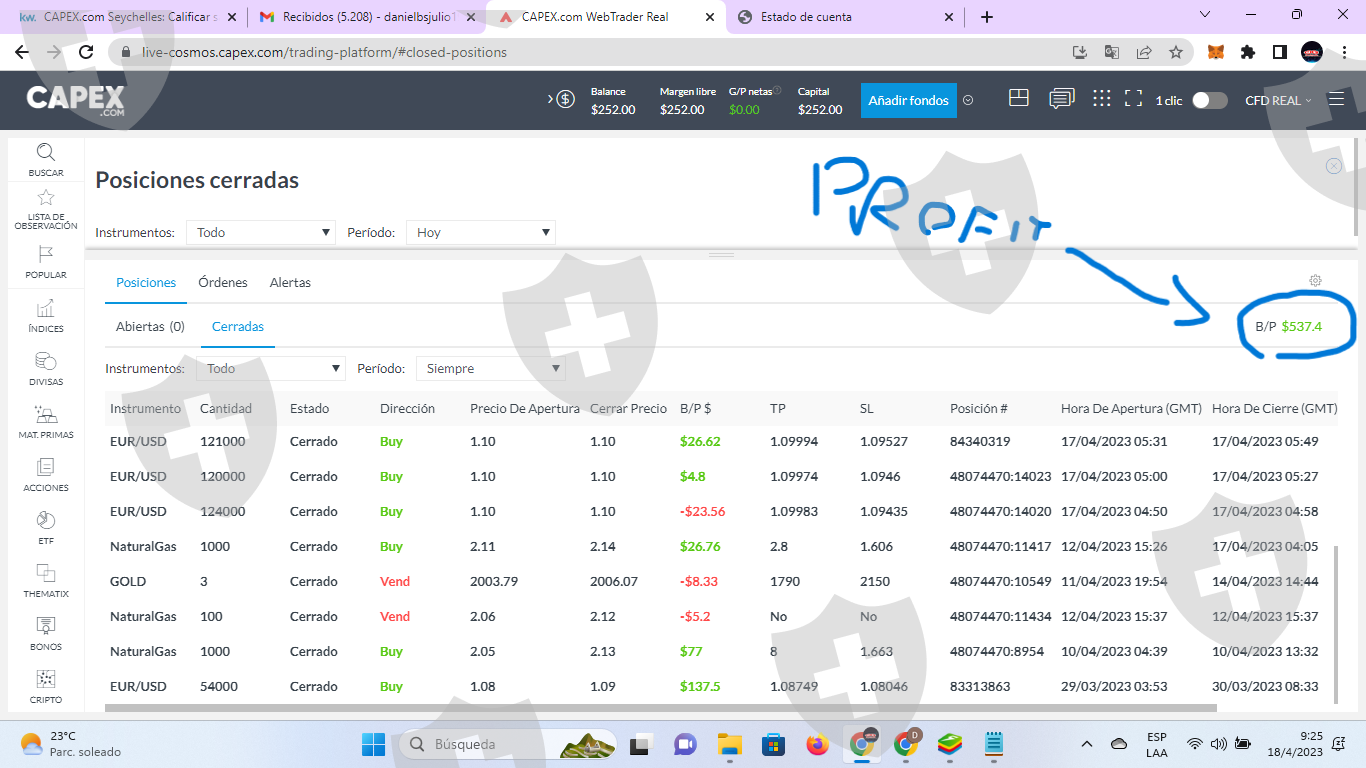The width and height of the screenshot is (1366, 768).
Task: Open the hamburger main menu
Action: (1336, 99)
